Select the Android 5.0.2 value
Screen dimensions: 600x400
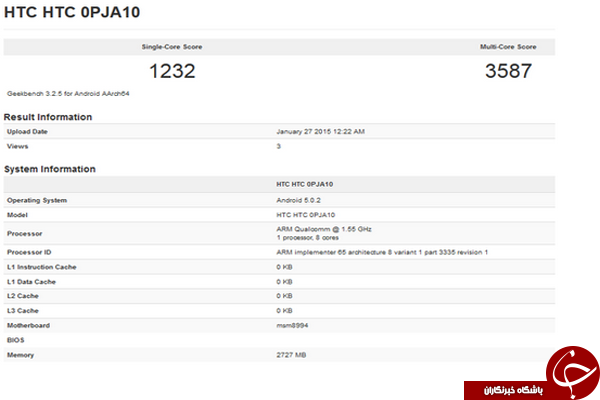coord(298,200)
